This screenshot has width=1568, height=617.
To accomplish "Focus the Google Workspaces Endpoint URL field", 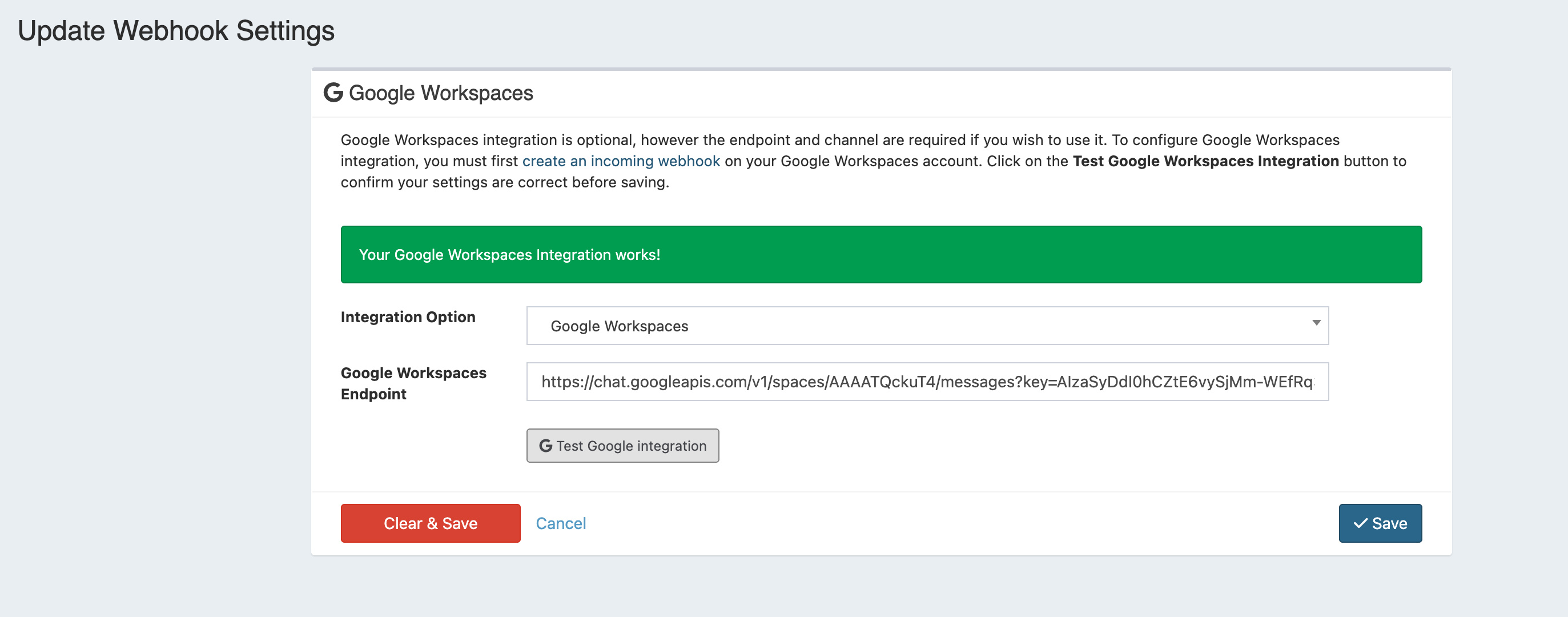I will [x=927, y=382].
